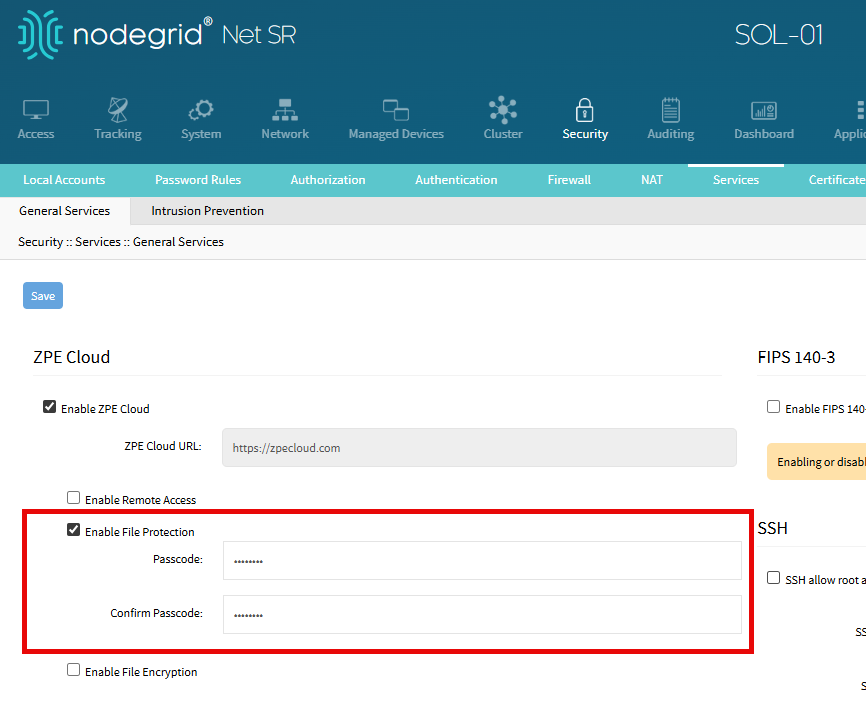This screenshot has height=714, width=866.
Task: Click into the Passcode field
Action: [481, 561]
